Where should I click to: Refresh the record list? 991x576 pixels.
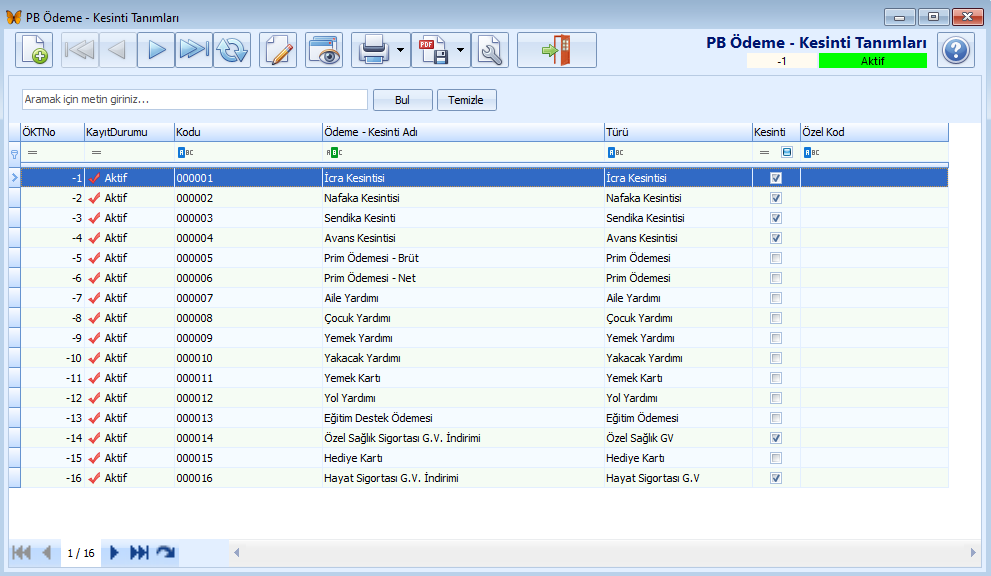232,50
